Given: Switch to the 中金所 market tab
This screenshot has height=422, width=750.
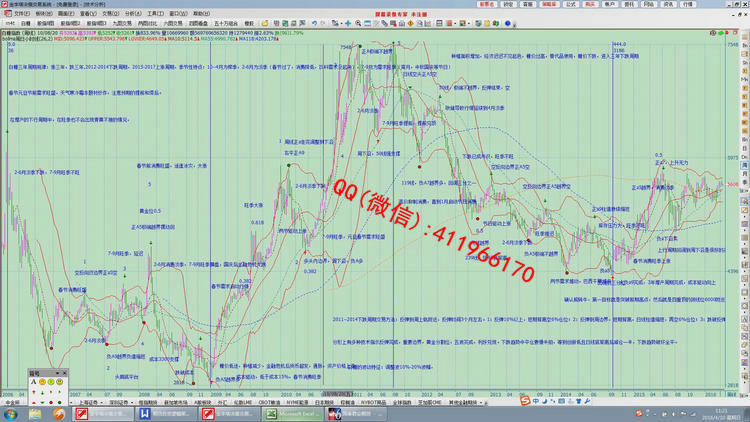Looking at the screenshot, I should (13, 402).
